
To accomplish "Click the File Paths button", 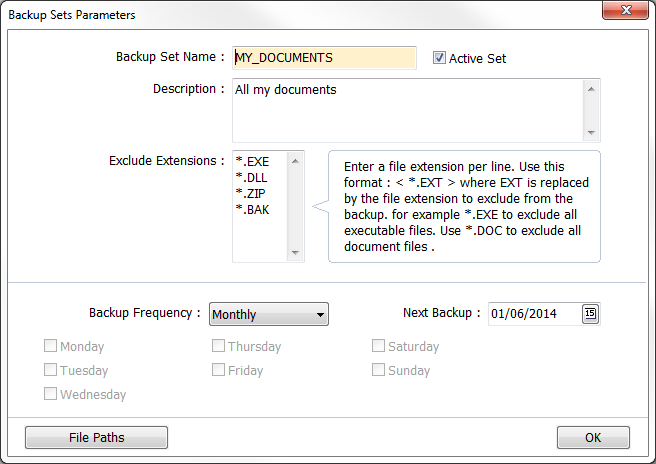I will coord(96,438).
